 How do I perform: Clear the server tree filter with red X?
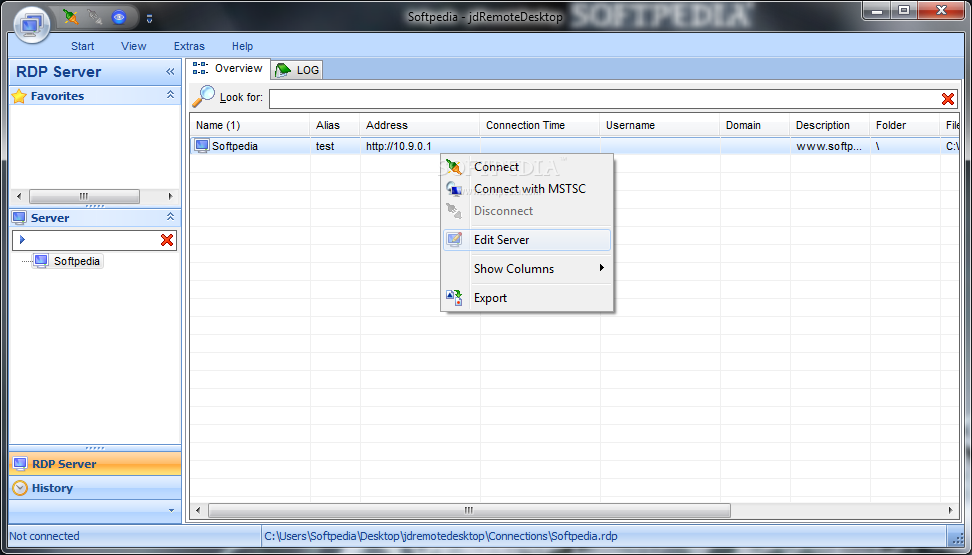pos(167,240)
